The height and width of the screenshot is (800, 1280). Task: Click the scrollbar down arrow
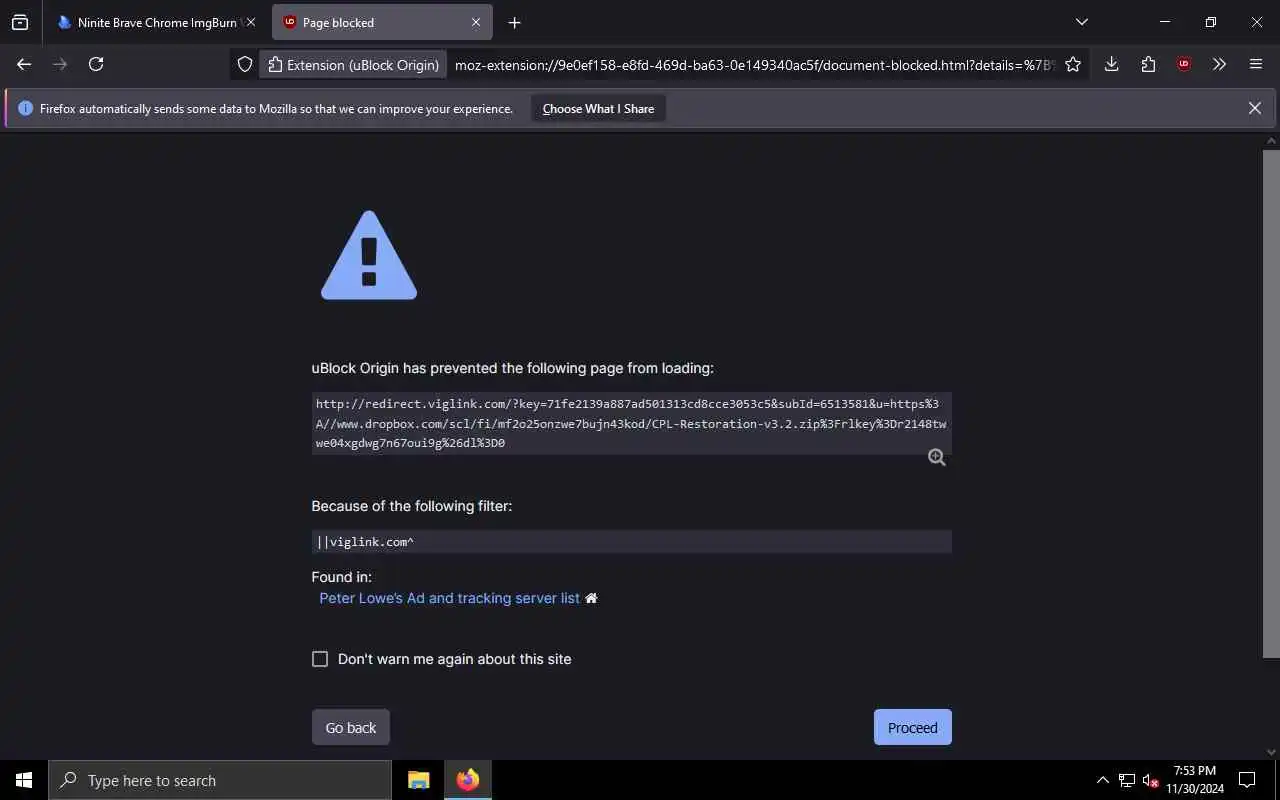pyautogui.click(x=1271, y=751)
